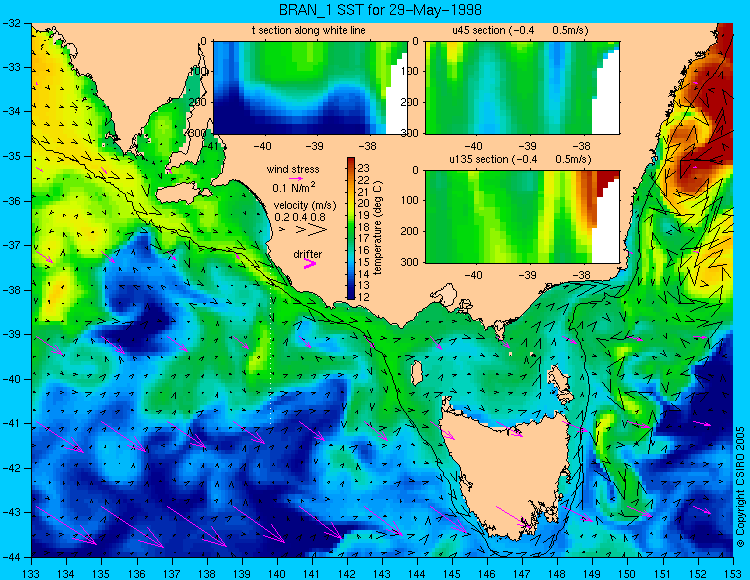Open the u45 section inset plot
The image size is (750, 580).
pyautogui.click(x=522, y=88)
